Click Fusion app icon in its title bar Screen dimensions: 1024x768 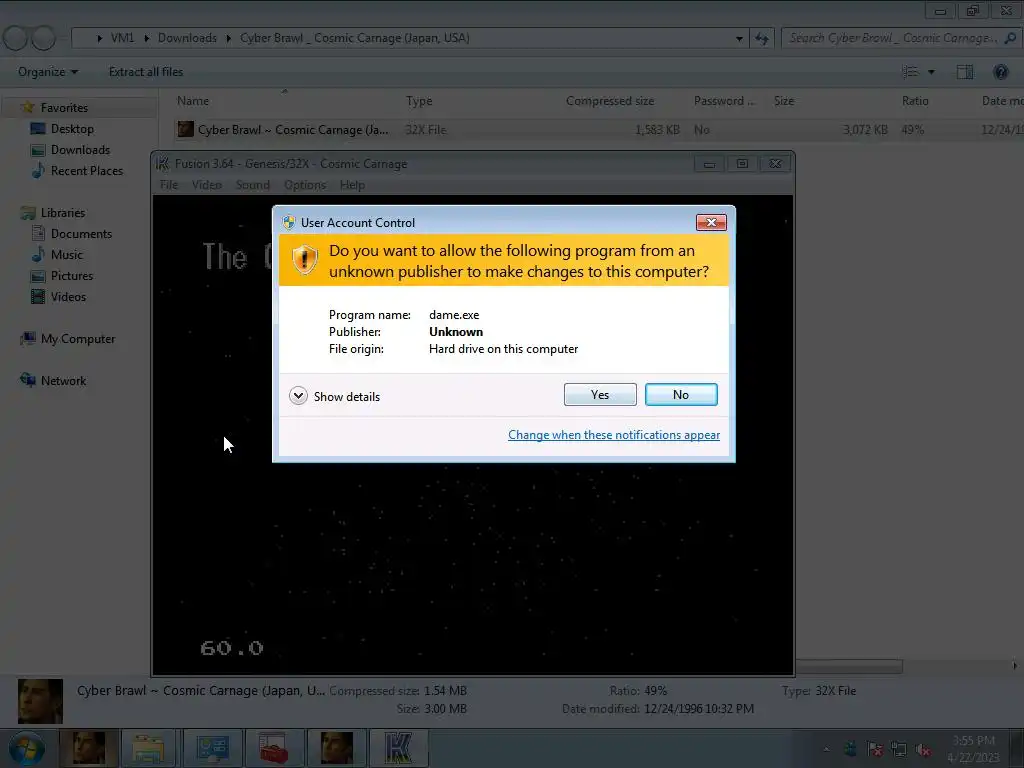coord(163,164)
